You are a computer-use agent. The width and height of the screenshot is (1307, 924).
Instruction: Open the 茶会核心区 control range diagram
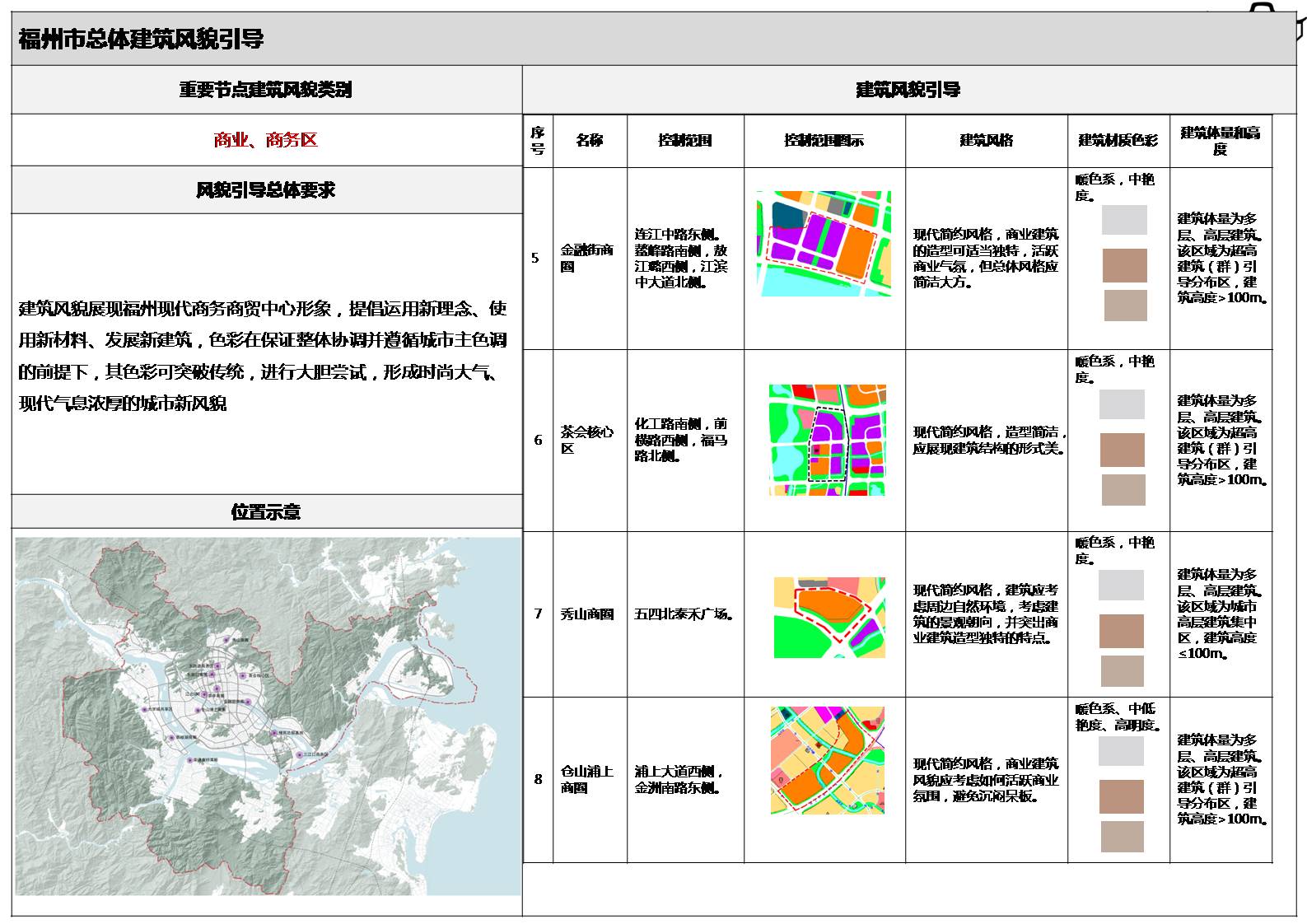(827, 440)
